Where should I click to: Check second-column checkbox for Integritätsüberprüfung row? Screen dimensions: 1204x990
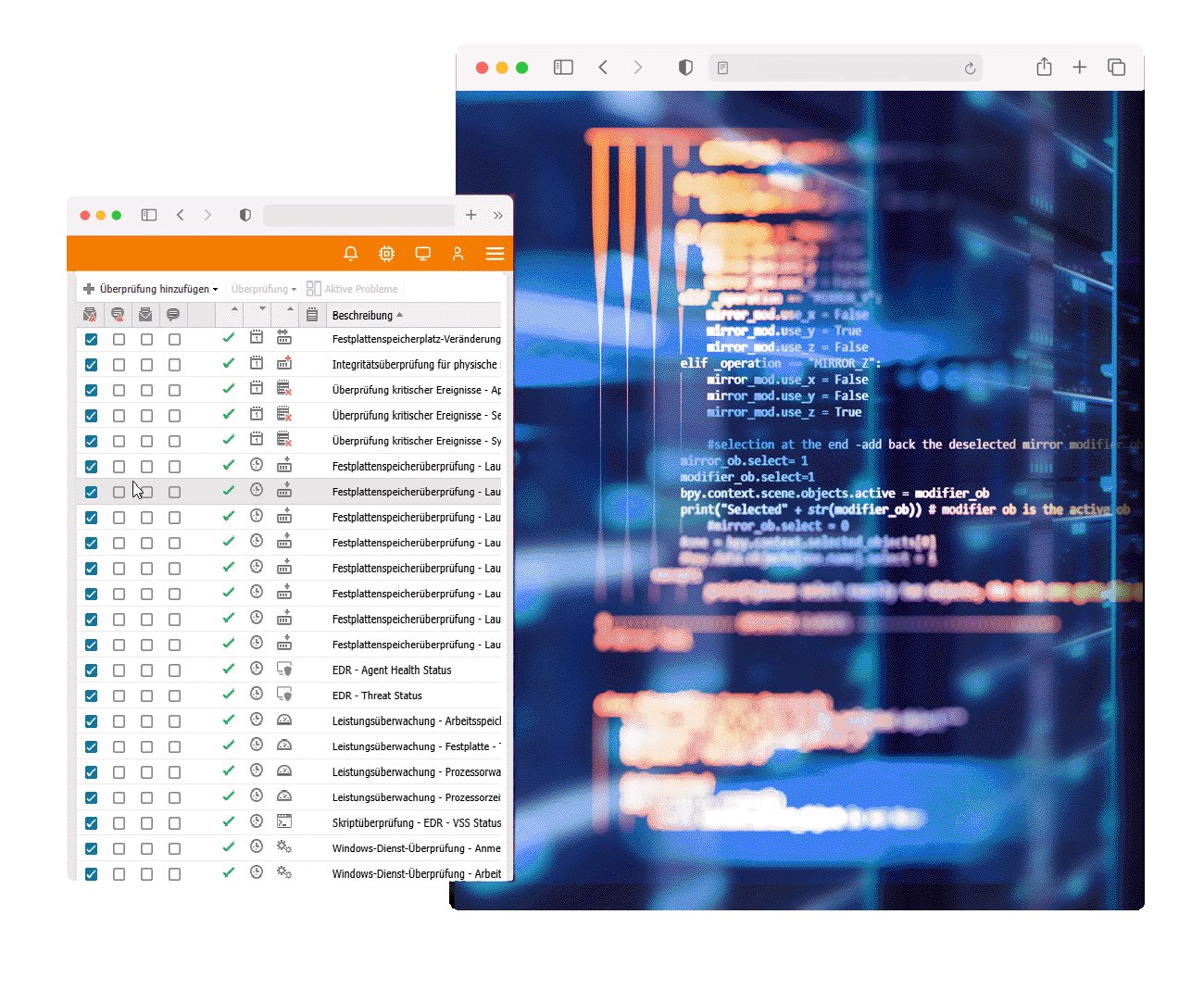(119, 365)
